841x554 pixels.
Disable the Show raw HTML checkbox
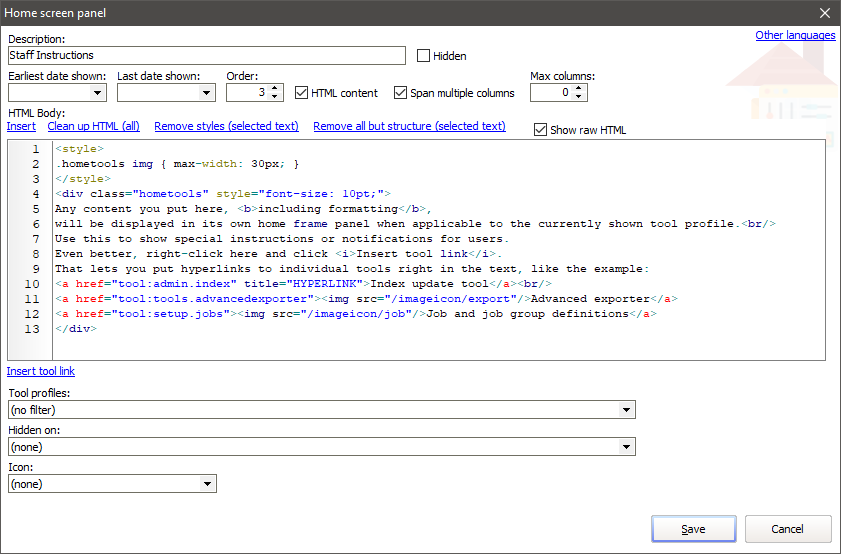540,130
